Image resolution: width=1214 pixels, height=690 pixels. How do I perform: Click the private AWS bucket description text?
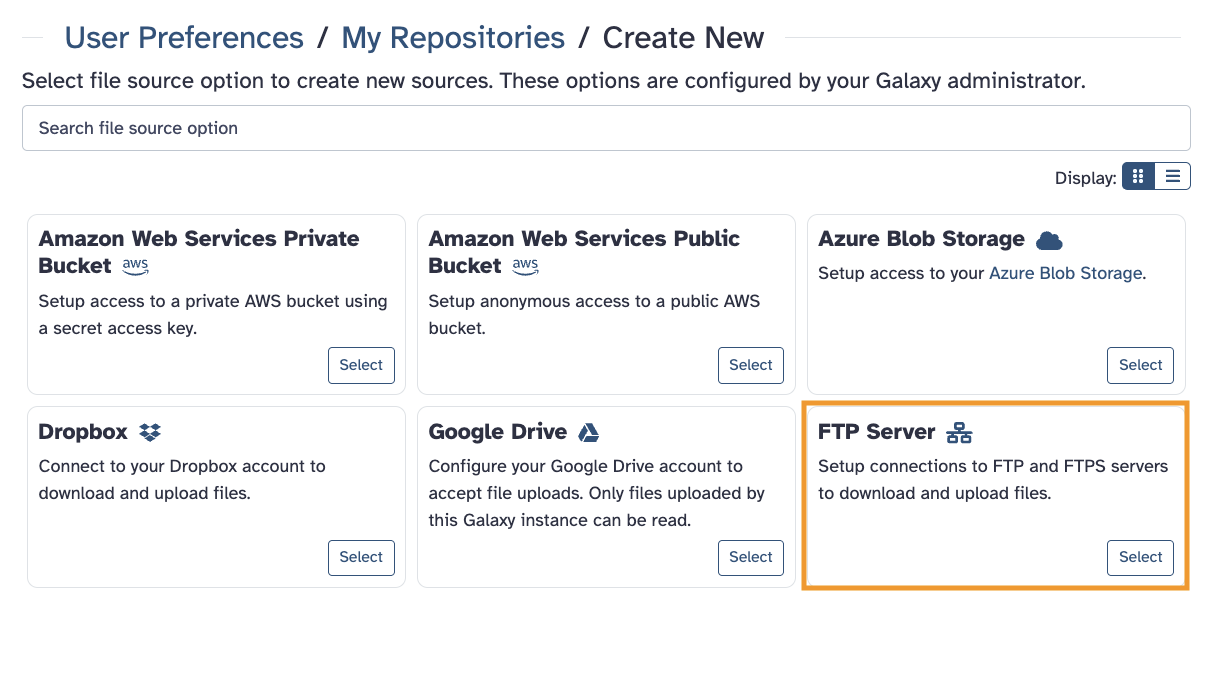tap(213, 314)
